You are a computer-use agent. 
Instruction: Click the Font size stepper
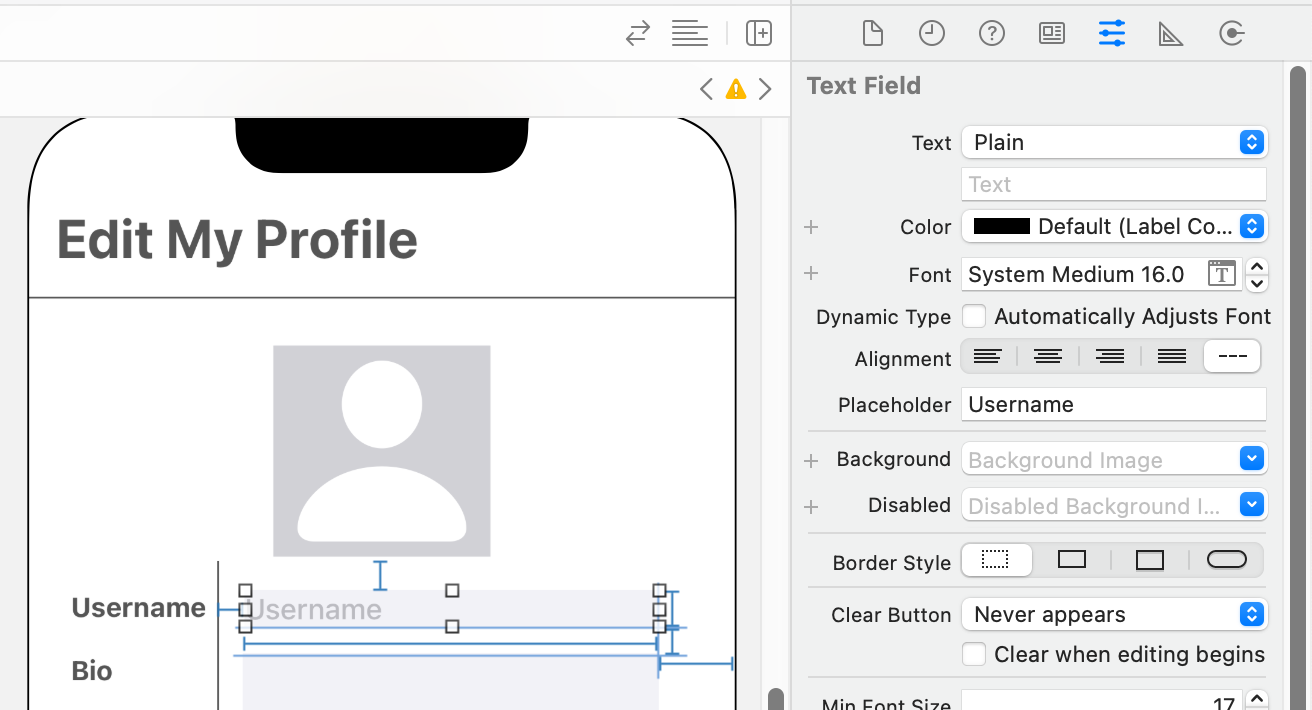click(1258, 274)
